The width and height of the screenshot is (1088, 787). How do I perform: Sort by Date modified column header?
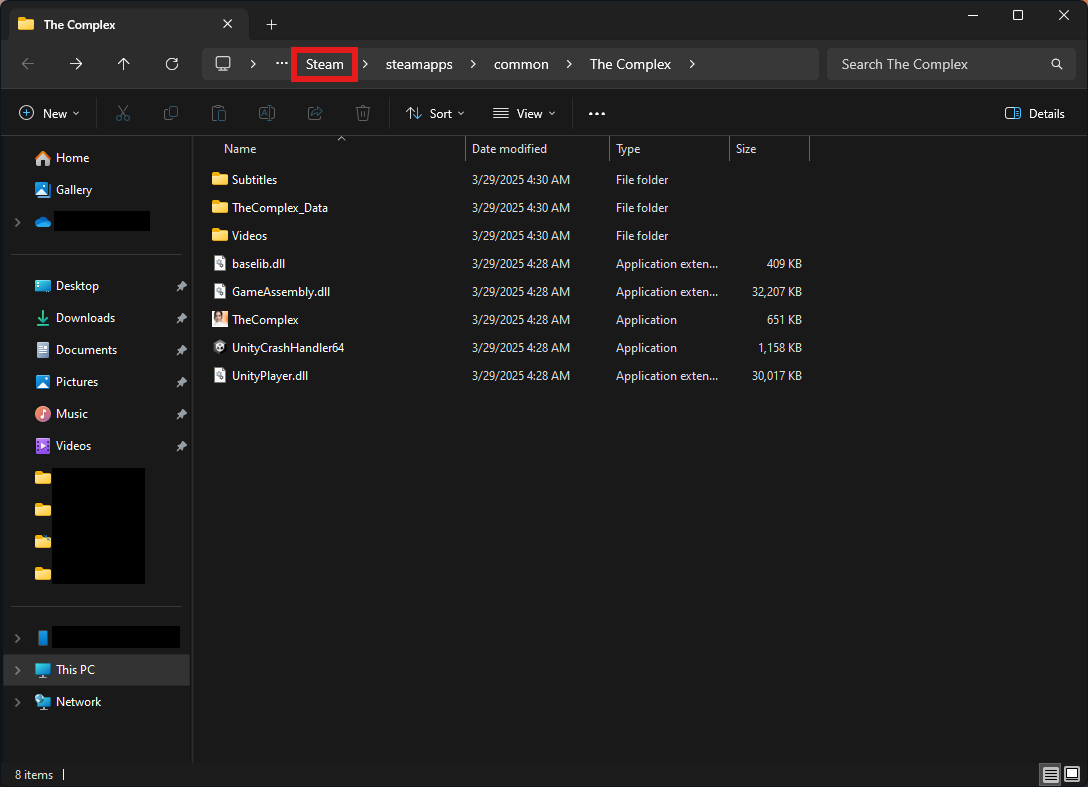[509, 149]
